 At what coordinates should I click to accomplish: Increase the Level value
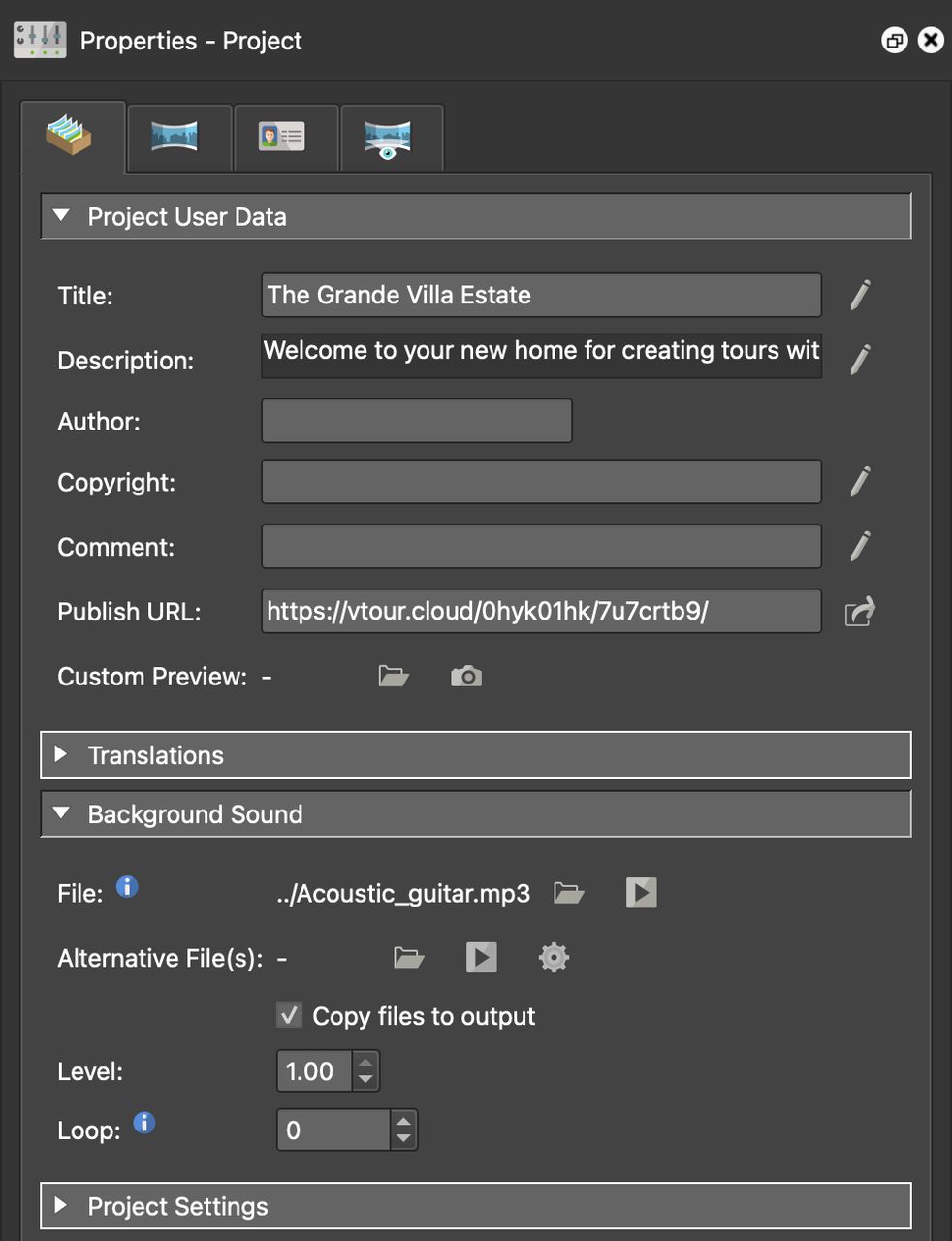click(x=365, y=1063)
